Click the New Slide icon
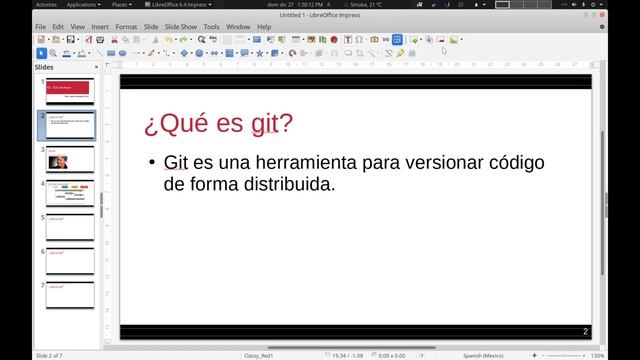 [414, 40]
